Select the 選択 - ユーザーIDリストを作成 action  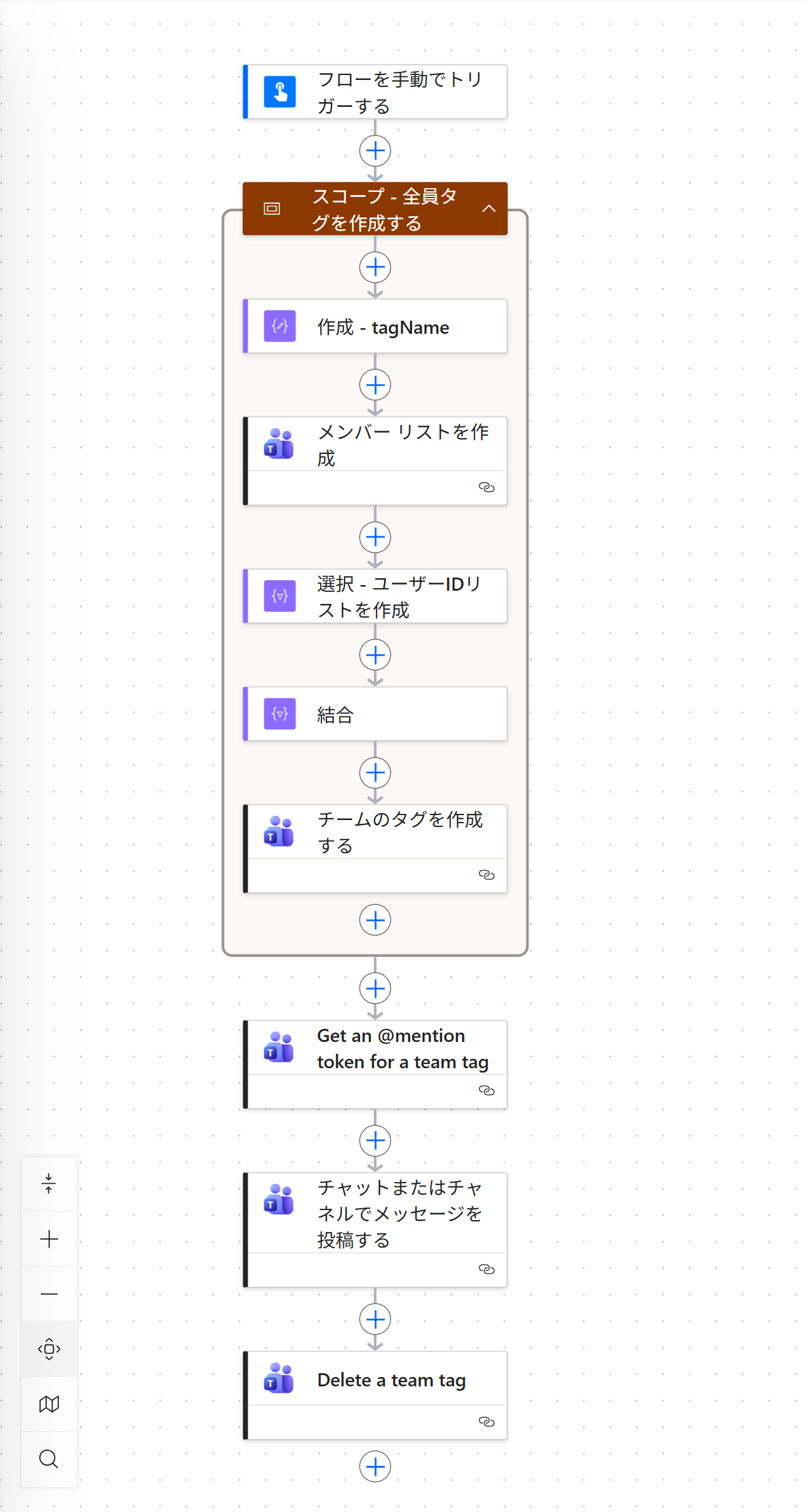398,596
